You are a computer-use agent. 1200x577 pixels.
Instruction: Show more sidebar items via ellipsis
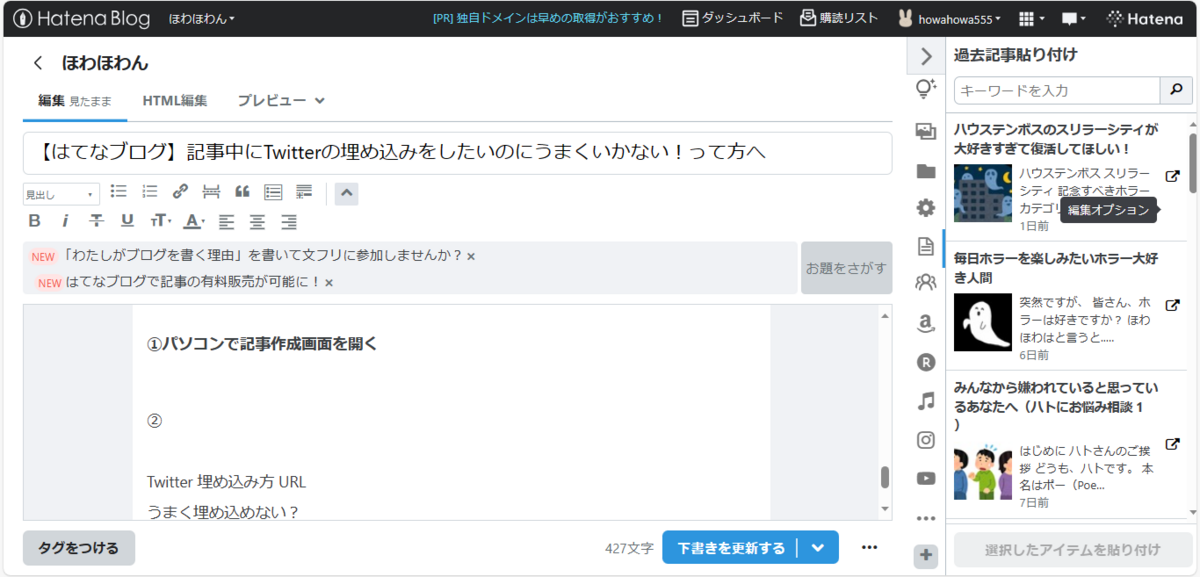coord(926,518)
